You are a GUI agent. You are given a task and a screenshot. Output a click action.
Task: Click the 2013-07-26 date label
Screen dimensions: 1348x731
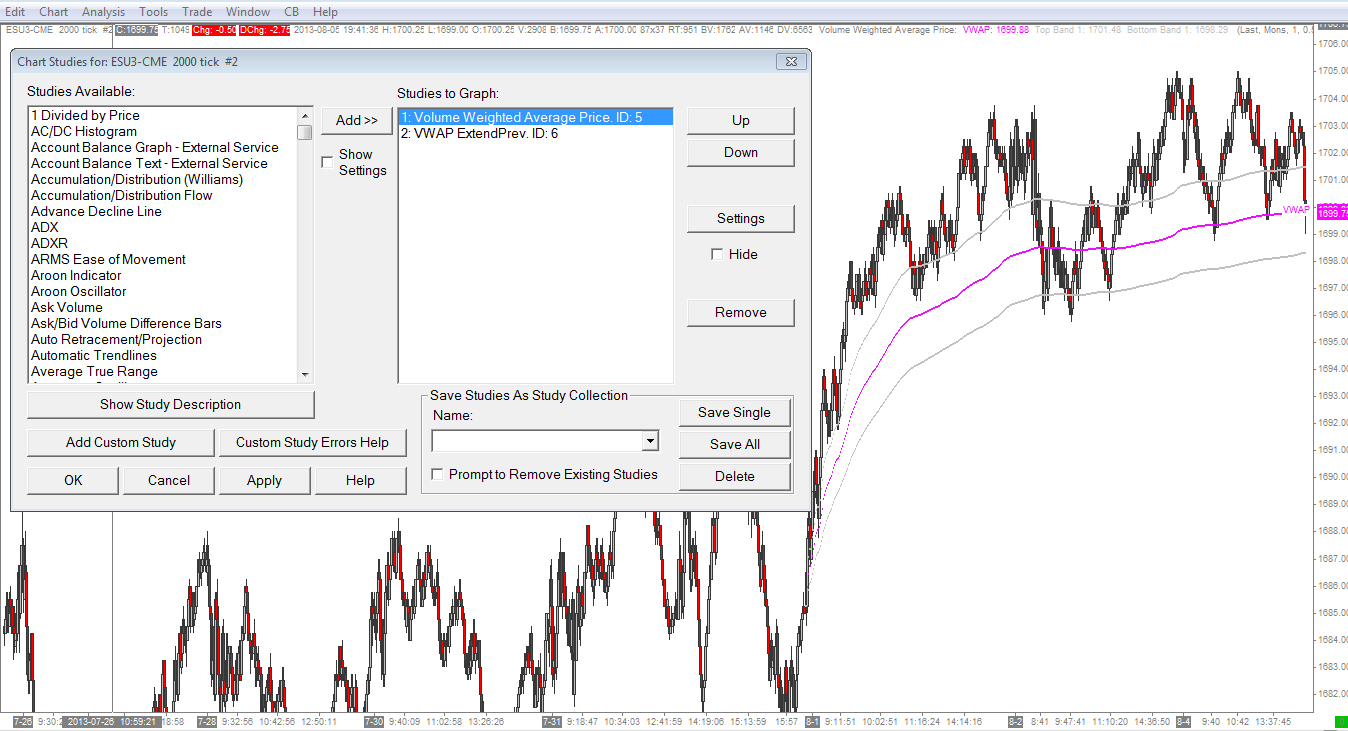[x=90, y=721]
